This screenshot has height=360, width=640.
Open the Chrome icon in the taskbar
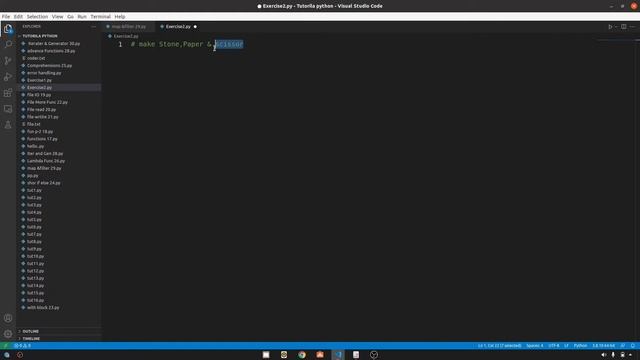point(302,355)
